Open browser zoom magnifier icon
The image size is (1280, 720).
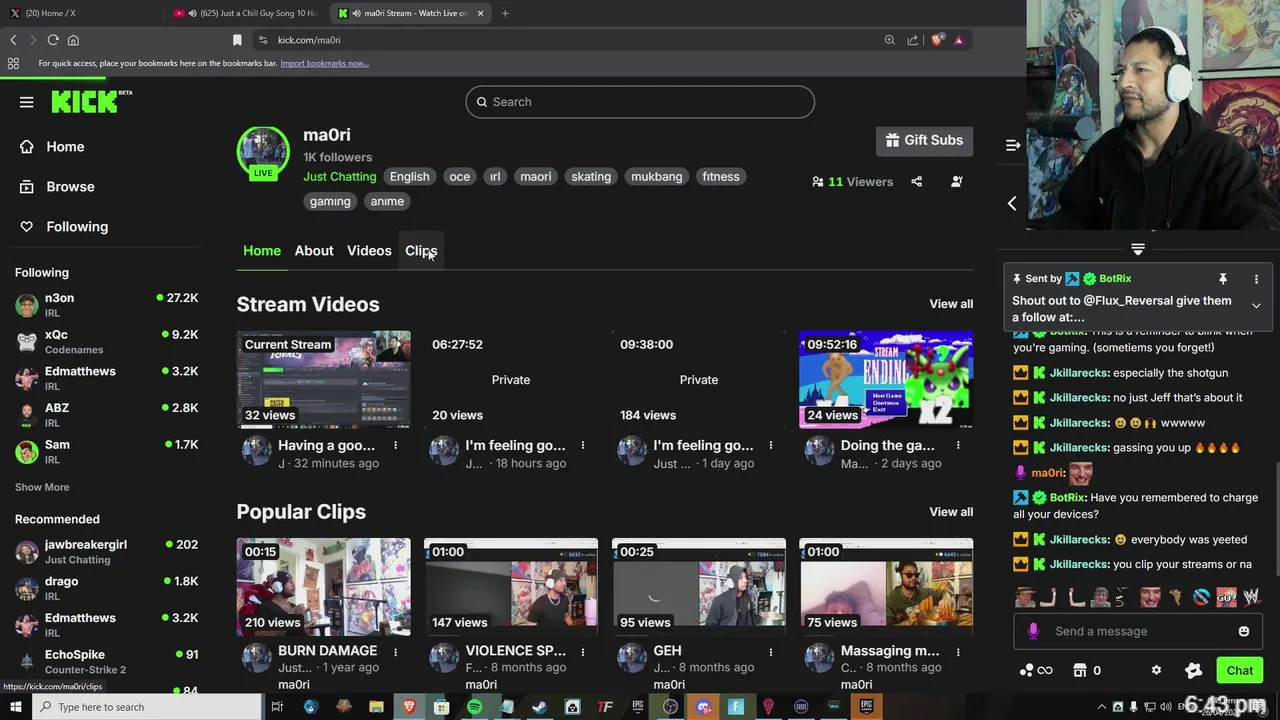click(889, 40)
